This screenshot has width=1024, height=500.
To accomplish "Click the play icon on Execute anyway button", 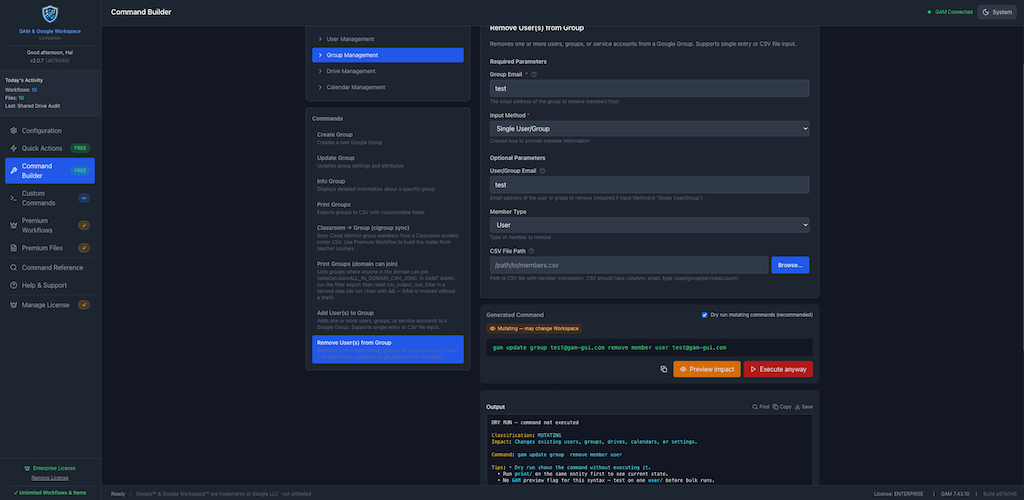I will click(753, 369).
